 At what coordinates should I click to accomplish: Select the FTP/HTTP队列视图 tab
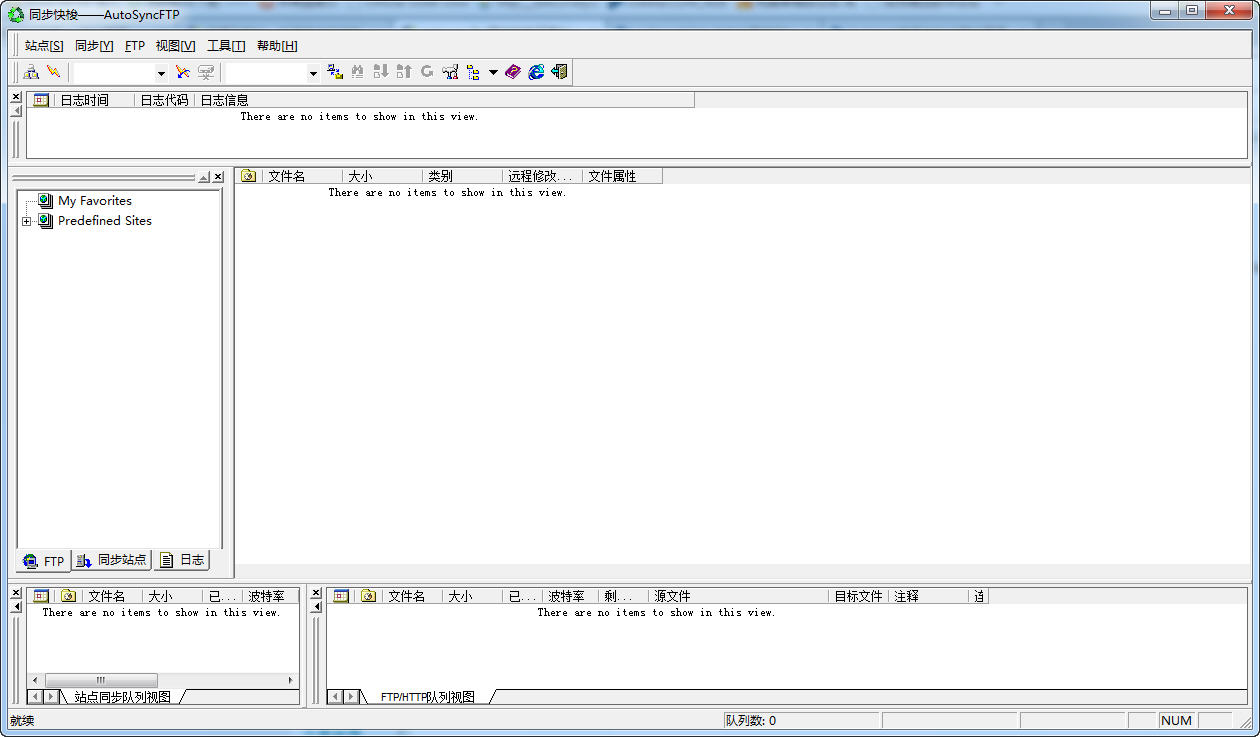pos(427,697)
